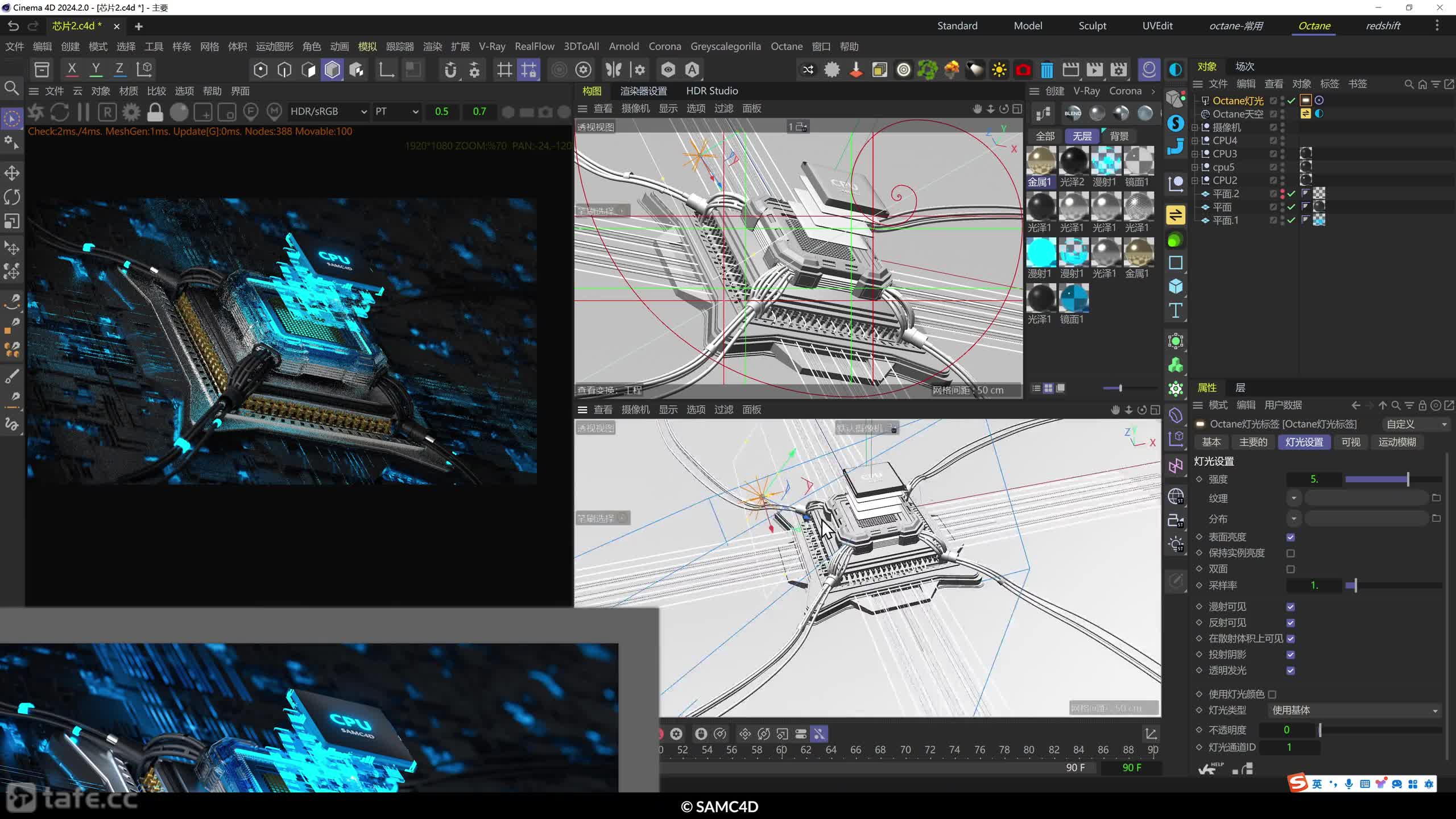Viewport: 1456px width, 819px height.
Task: Expand the 摄像机 object tree node
Action: [x=1195, y=127]
